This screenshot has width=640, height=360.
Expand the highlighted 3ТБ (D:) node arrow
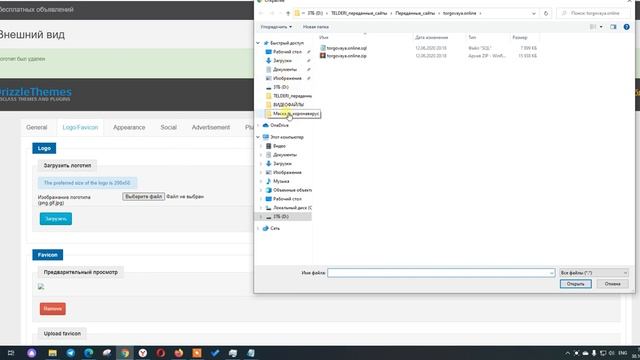[x=261, y=217]
